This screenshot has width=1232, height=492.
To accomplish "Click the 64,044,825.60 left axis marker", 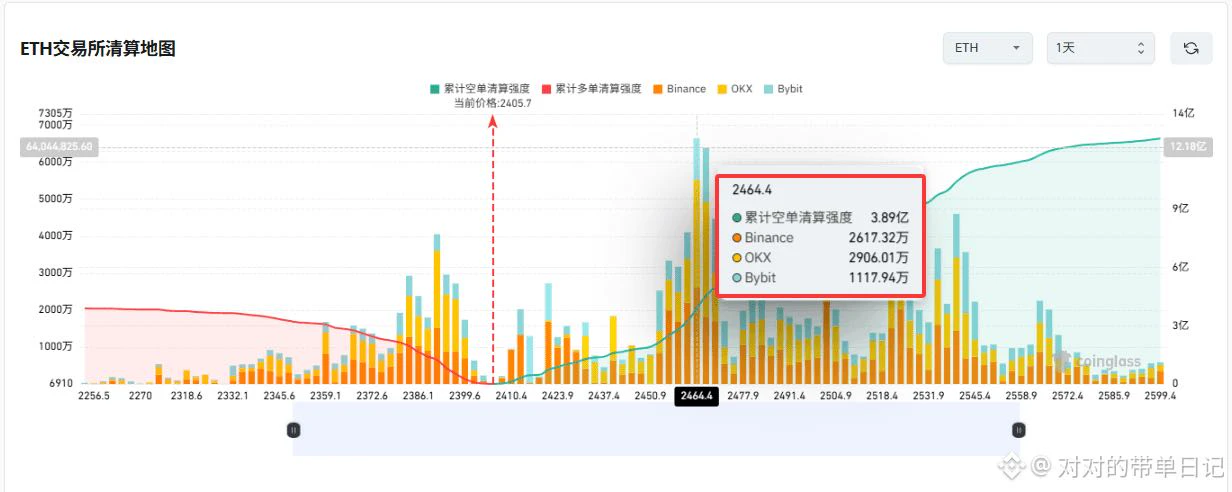I will 59,147.
